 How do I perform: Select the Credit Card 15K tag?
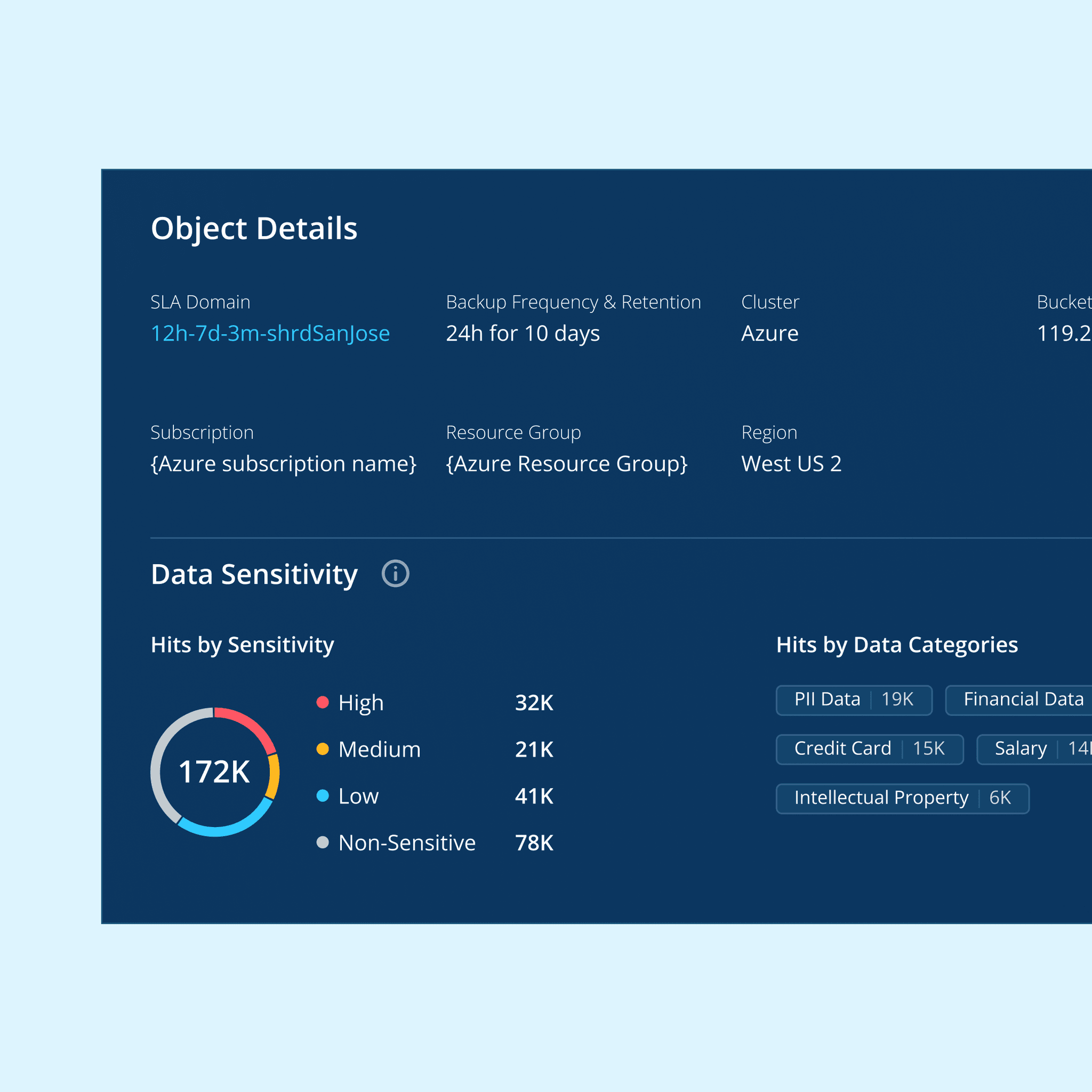869,749
